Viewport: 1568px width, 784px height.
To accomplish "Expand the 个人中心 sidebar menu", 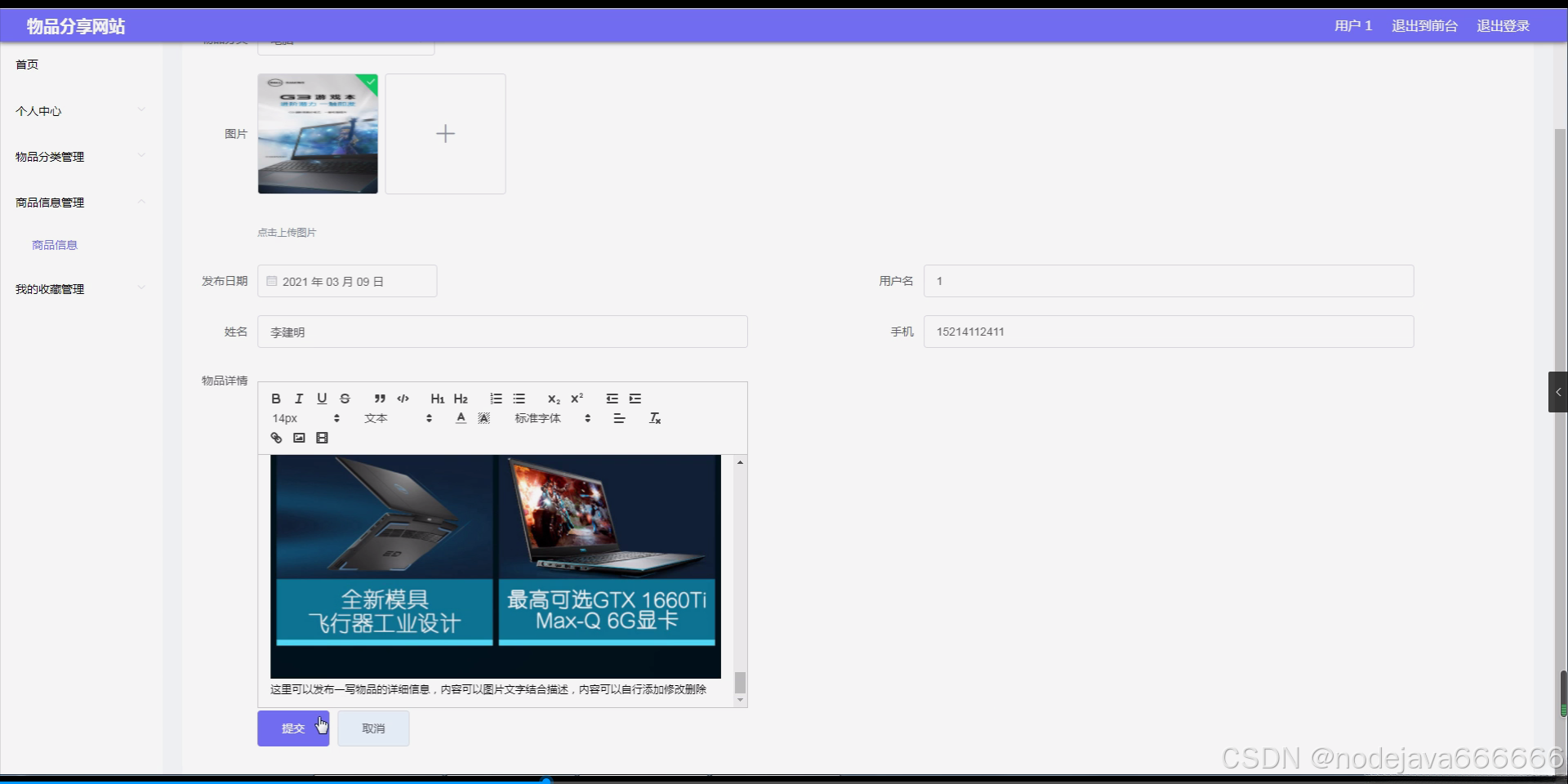I will pyautogui.click(x=82, y=111).
